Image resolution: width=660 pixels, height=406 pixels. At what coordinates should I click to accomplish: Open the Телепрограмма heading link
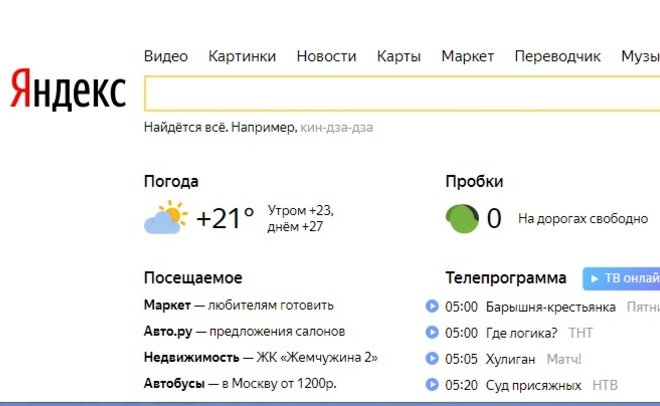(506, 278)
